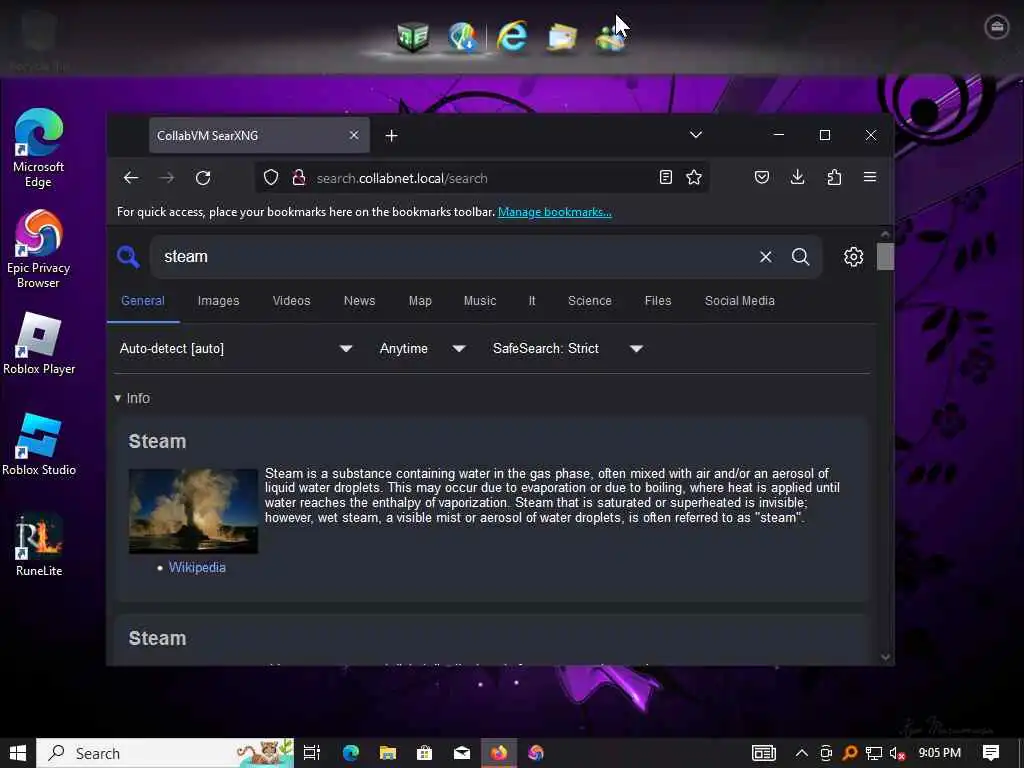Open the Anytime time range dropdown
Image resolution: width=1024 pixels, height=768 pixels.
[x=423, y=349]
